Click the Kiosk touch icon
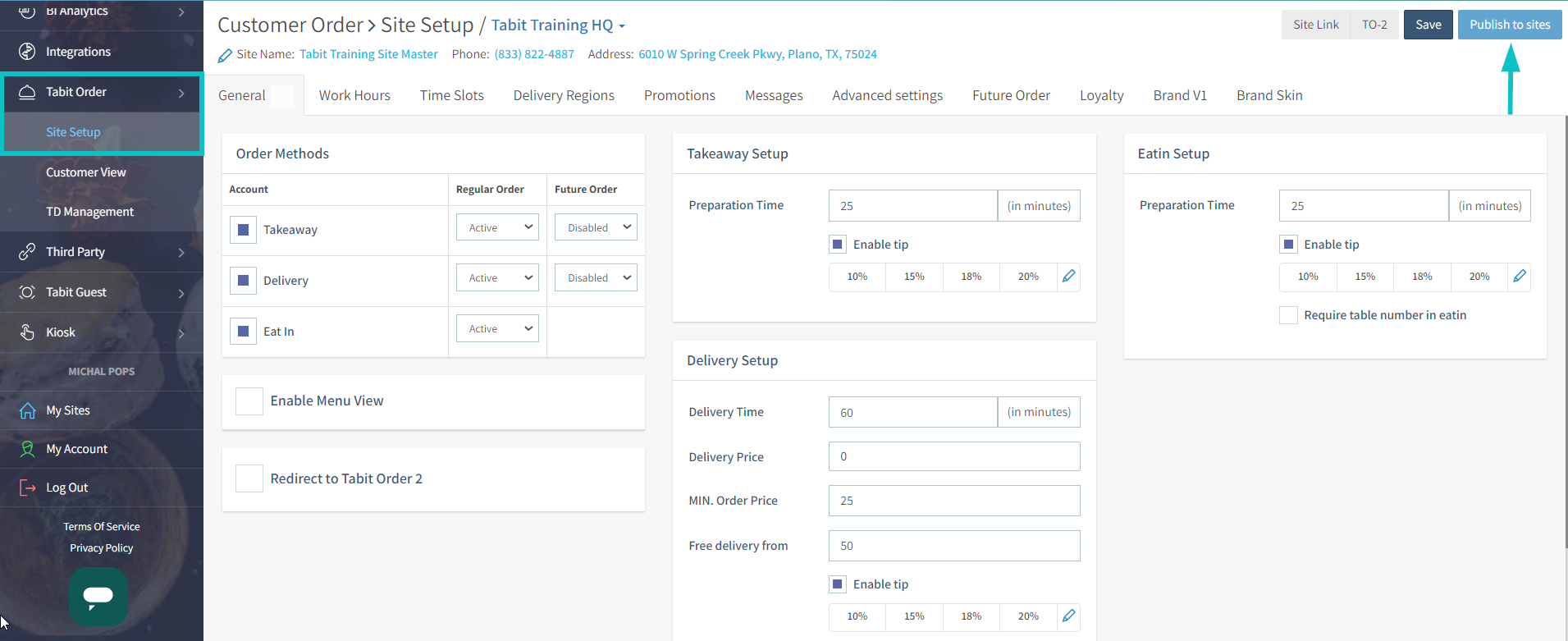 click(x=27, y=332)
